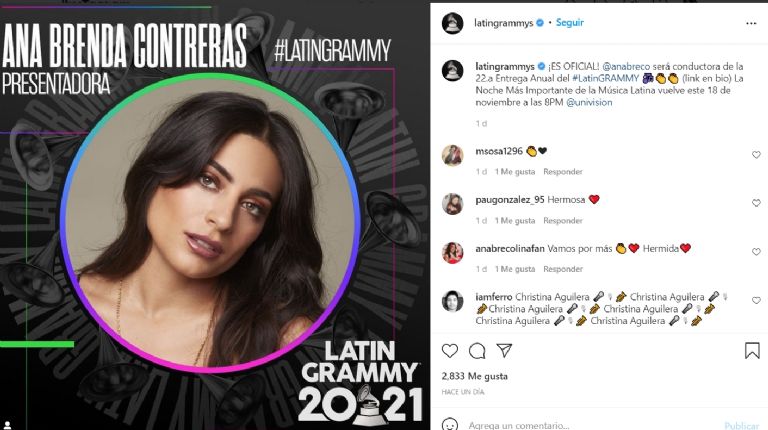Image resolution: width=768 pixels, height=430 pixels.
Task: Open the comment bubble icon
Action: point(477,351)
